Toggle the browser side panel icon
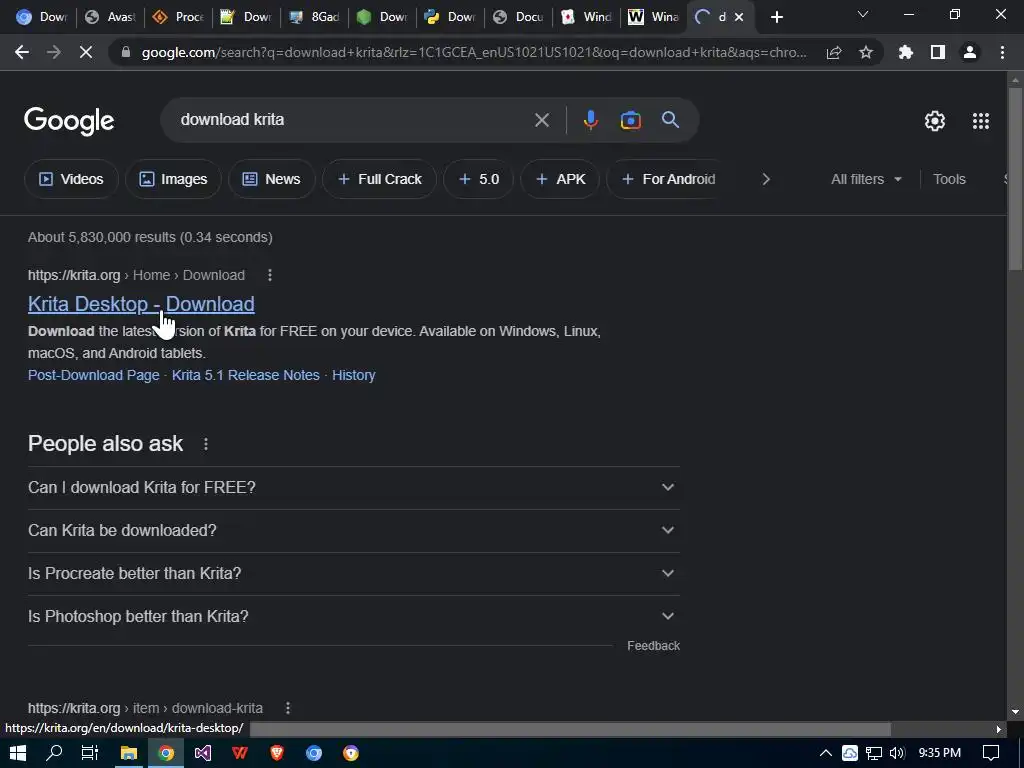This screenshot has width=1024, height=768. click(938, 52)
